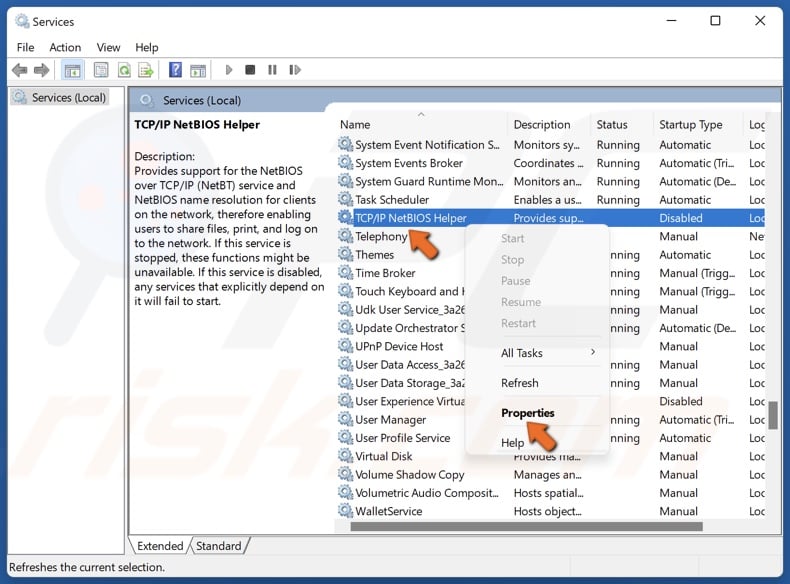Screen dimensions: 790x584
Task: Choose Refresh in the context menu
Action: [519, 383]
